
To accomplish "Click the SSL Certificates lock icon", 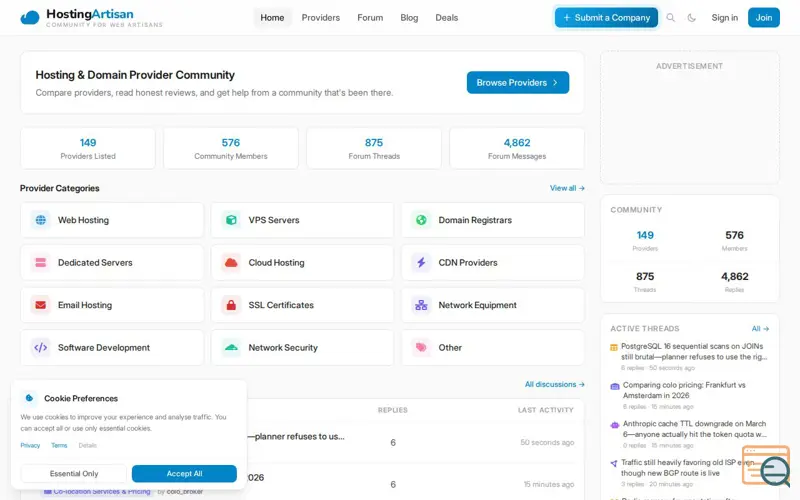I will coord(231,305).
